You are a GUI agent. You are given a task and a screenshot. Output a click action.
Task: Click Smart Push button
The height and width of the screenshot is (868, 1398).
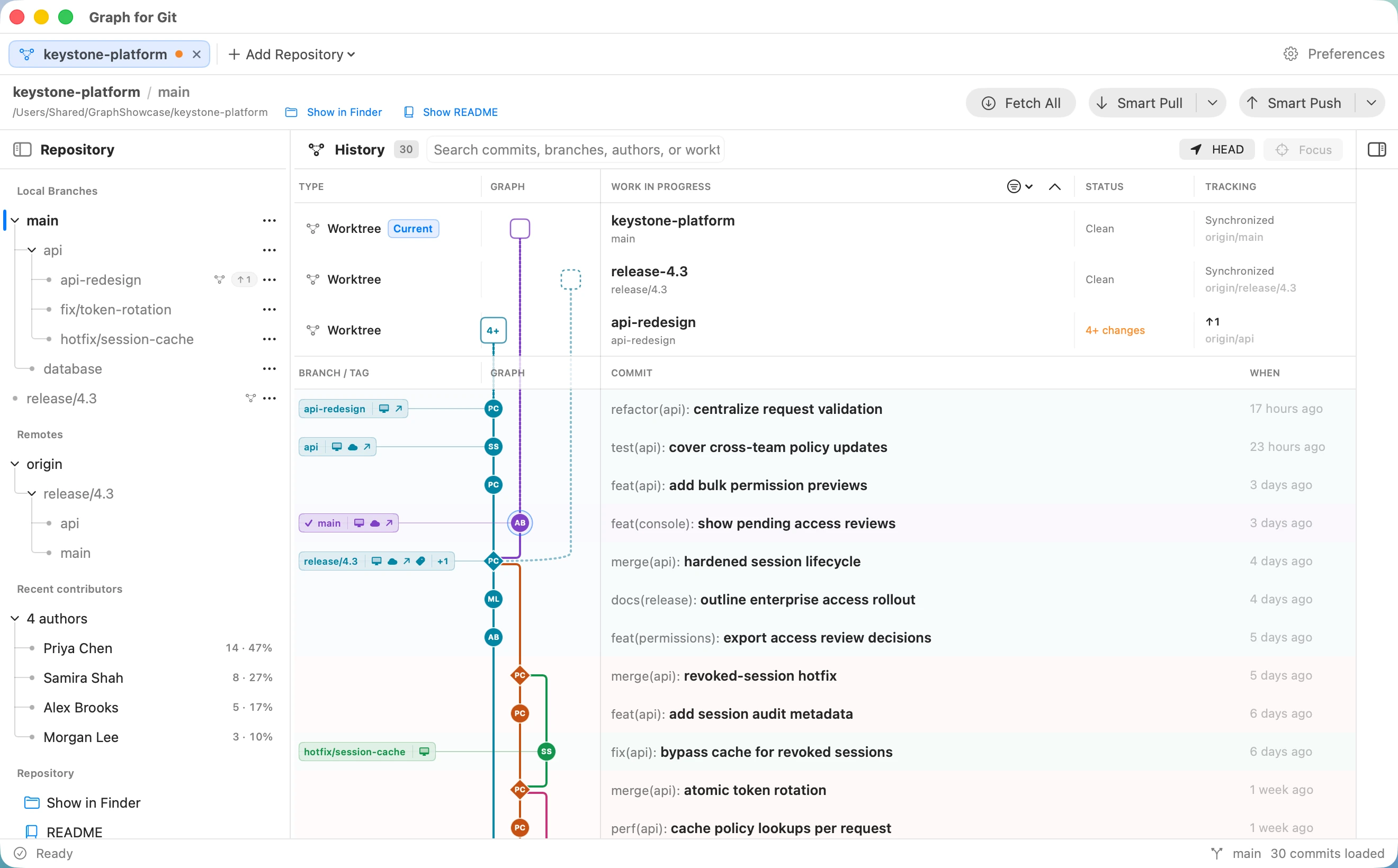click(x=1297, y=103)
